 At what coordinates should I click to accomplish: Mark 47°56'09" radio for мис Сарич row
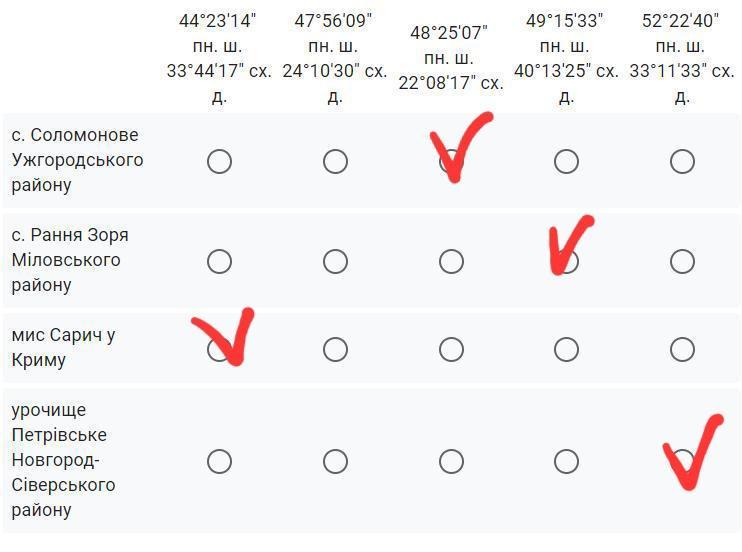coord(336,349)
